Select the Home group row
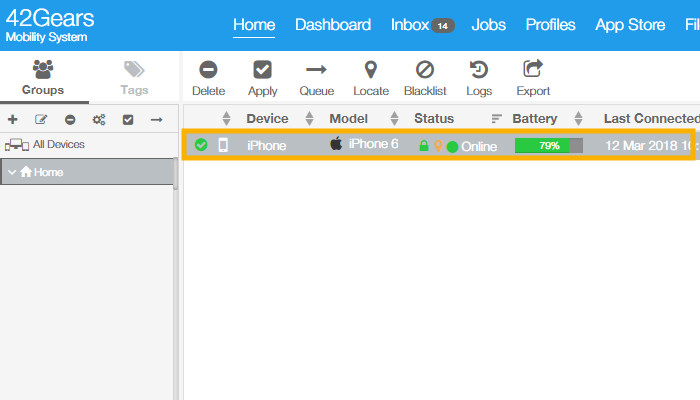 click(x=87, y=171)
